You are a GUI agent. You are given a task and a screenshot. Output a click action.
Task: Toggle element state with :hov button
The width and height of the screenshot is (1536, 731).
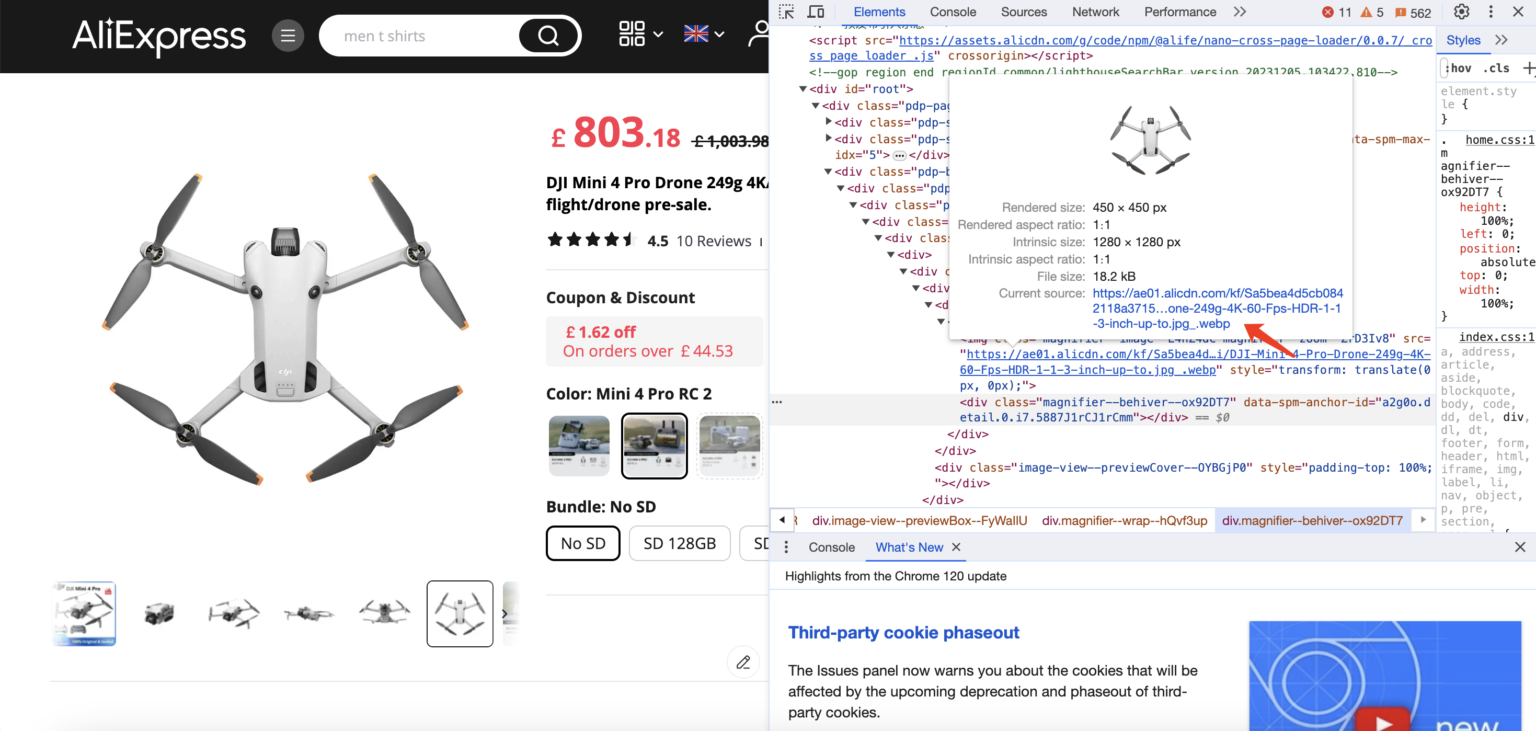[1456, 67]
